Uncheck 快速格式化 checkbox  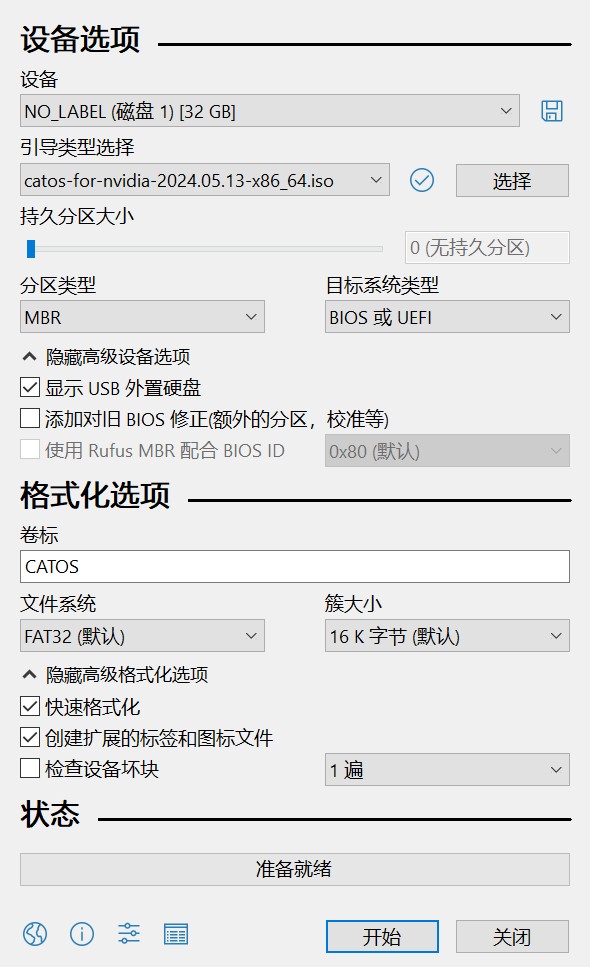(30, 706)
